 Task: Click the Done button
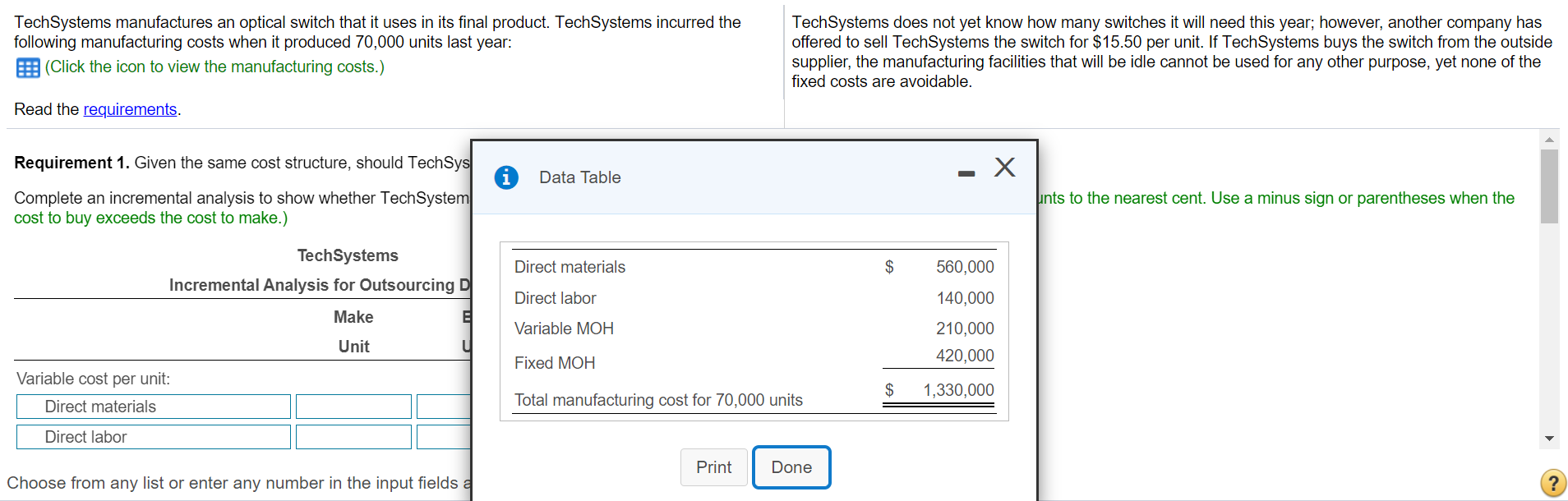(791, 467)
